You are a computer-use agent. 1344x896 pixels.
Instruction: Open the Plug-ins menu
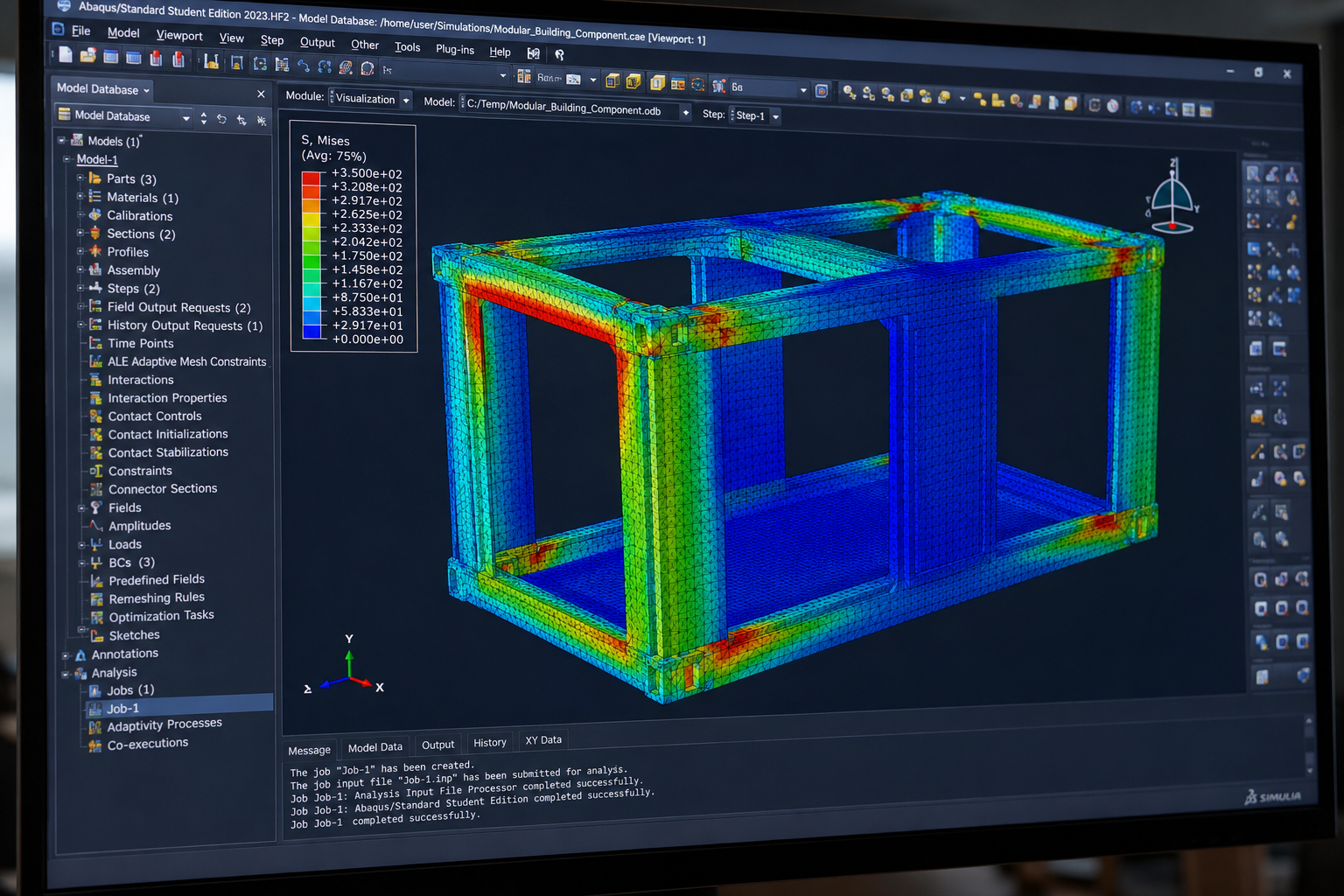455,50
